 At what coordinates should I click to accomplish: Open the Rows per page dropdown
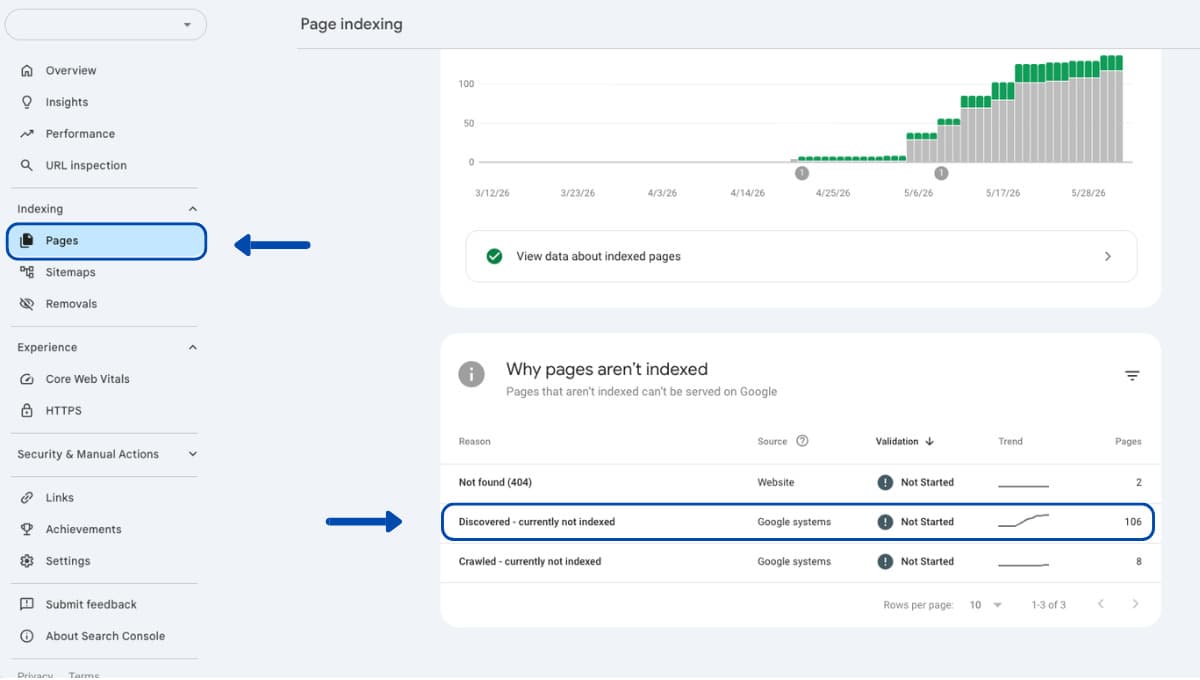pos(985,605)
